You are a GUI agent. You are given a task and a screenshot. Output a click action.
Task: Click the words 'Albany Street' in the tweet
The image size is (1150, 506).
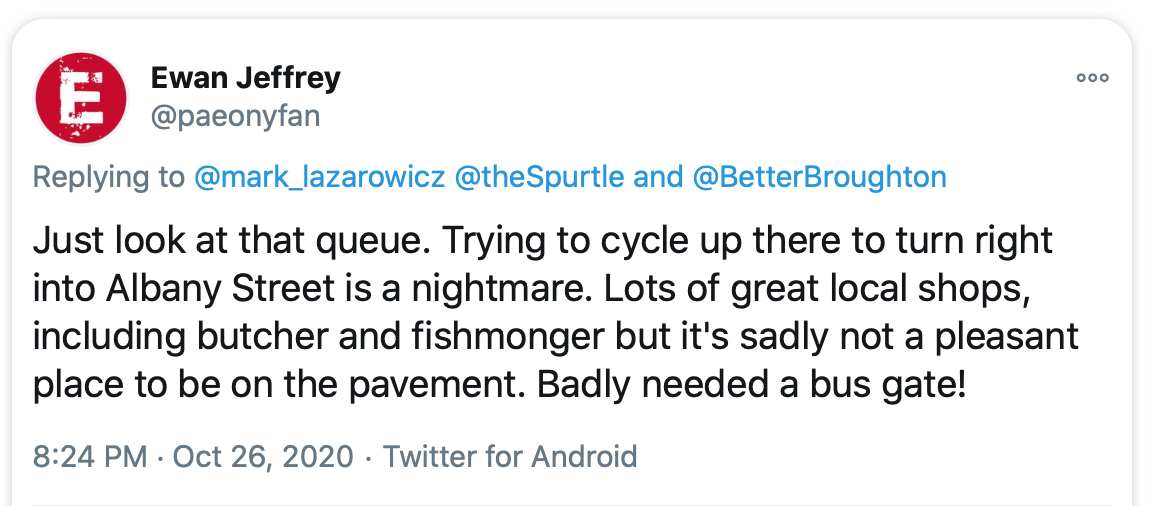pos(220,289)
